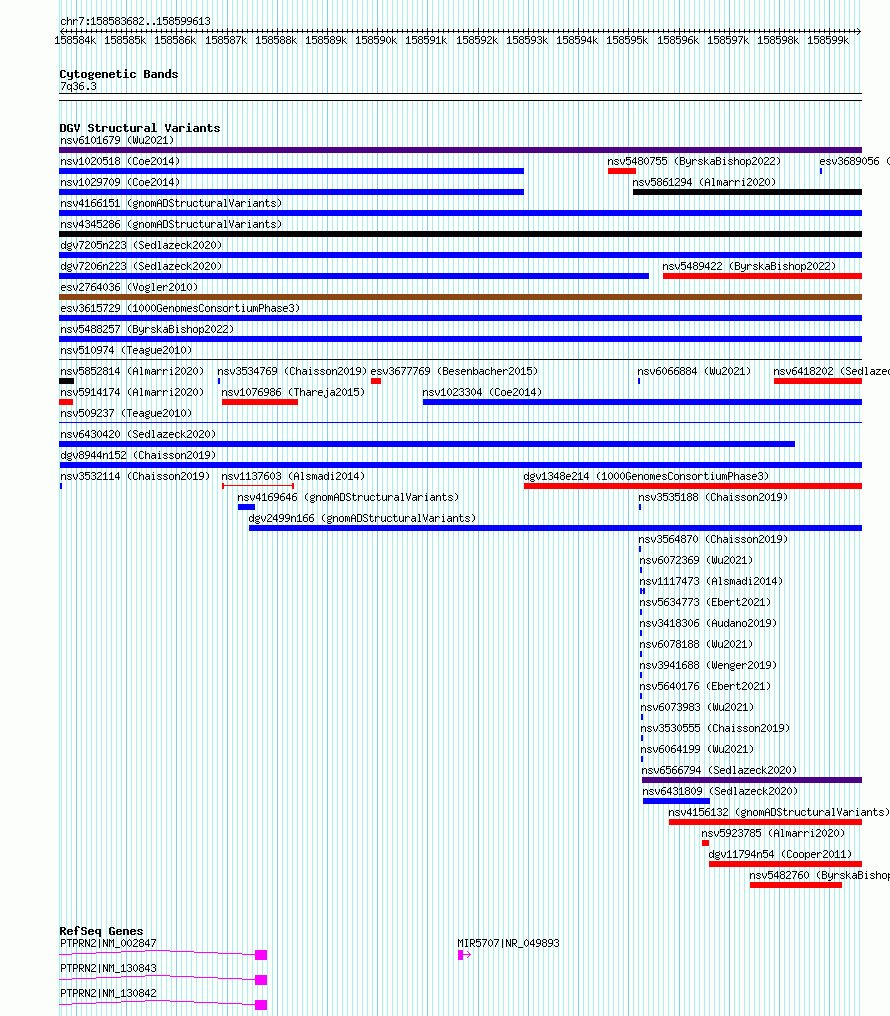The width and height of the screenshot is (890, 1016).
Task: Open nsv6078188 (Wu2021) label
Action: 696,644
